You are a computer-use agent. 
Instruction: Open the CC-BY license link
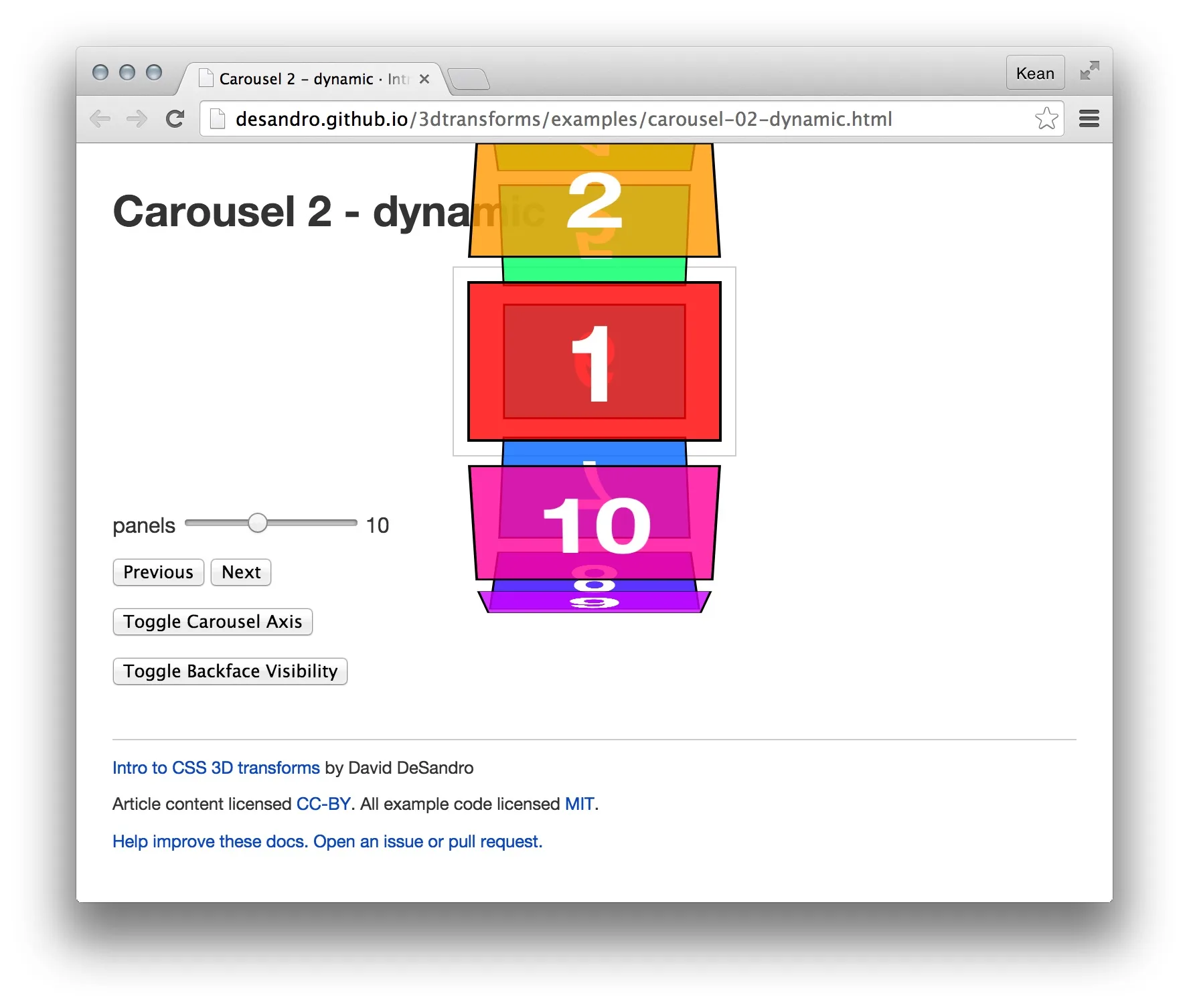[324, 804]
